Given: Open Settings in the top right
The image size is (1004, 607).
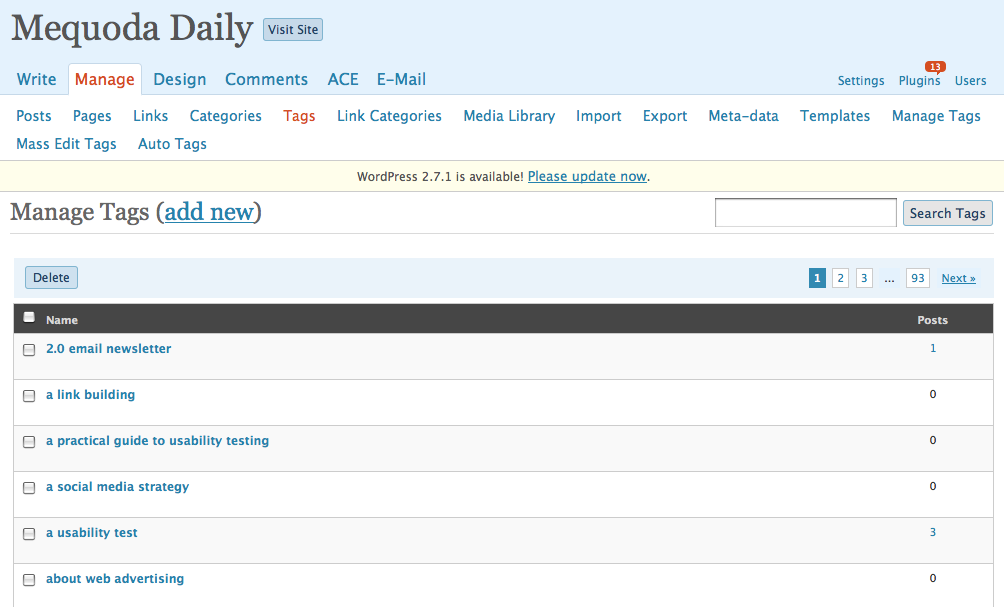Looking at the screenshot, I should click(x=861, y=81).
